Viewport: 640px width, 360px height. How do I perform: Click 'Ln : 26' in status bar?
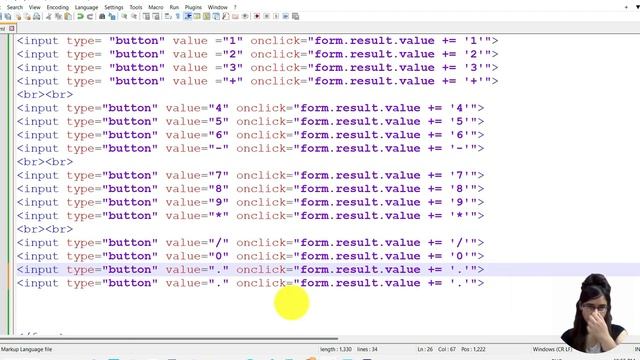(425, 349)
